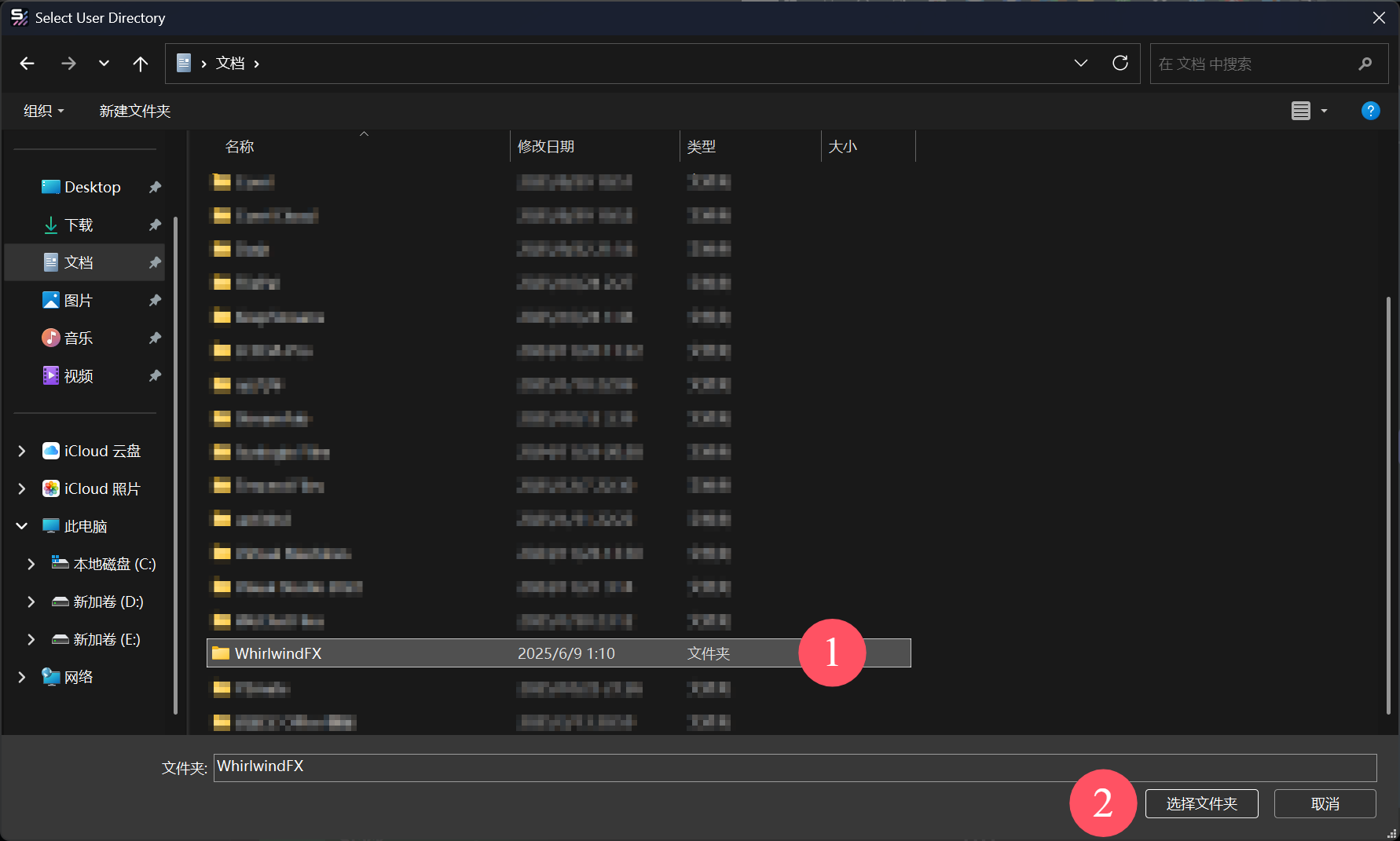Image resolution: width=1400 pixels, height=841 pixels.
Task: Open the address bar history dropdown
Action: coord(1081,64)
